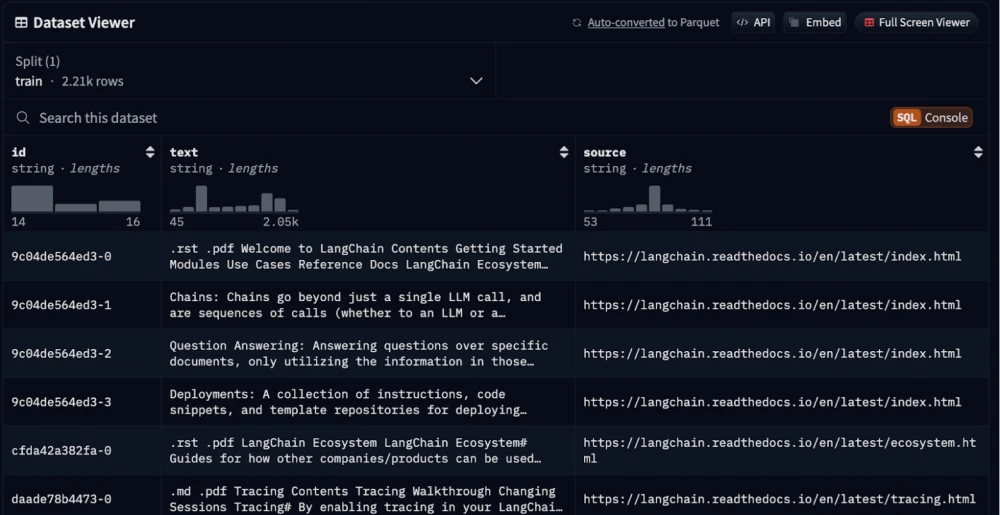Viewport: 1000px width, 515px height.
Task: Sort the id column
Action: (x=150, y=152)
